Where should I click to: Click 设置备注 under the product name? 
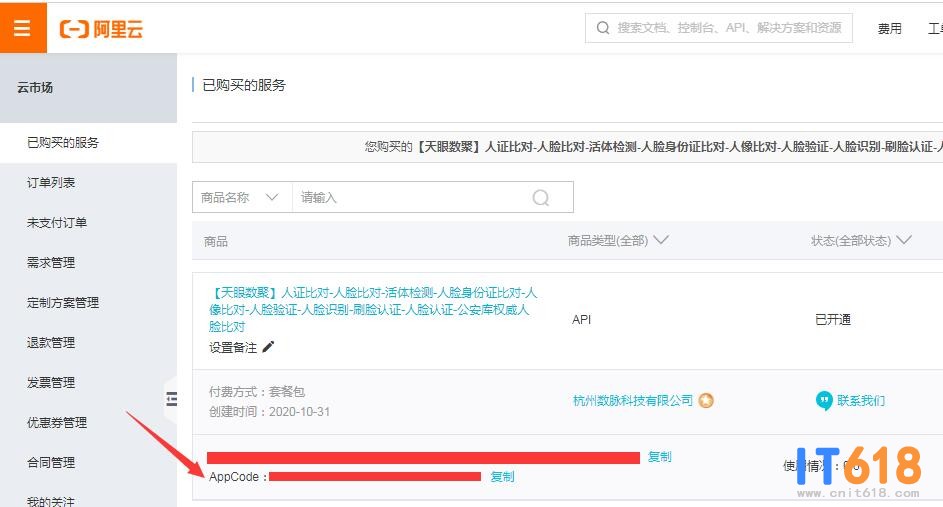(233, 347)
